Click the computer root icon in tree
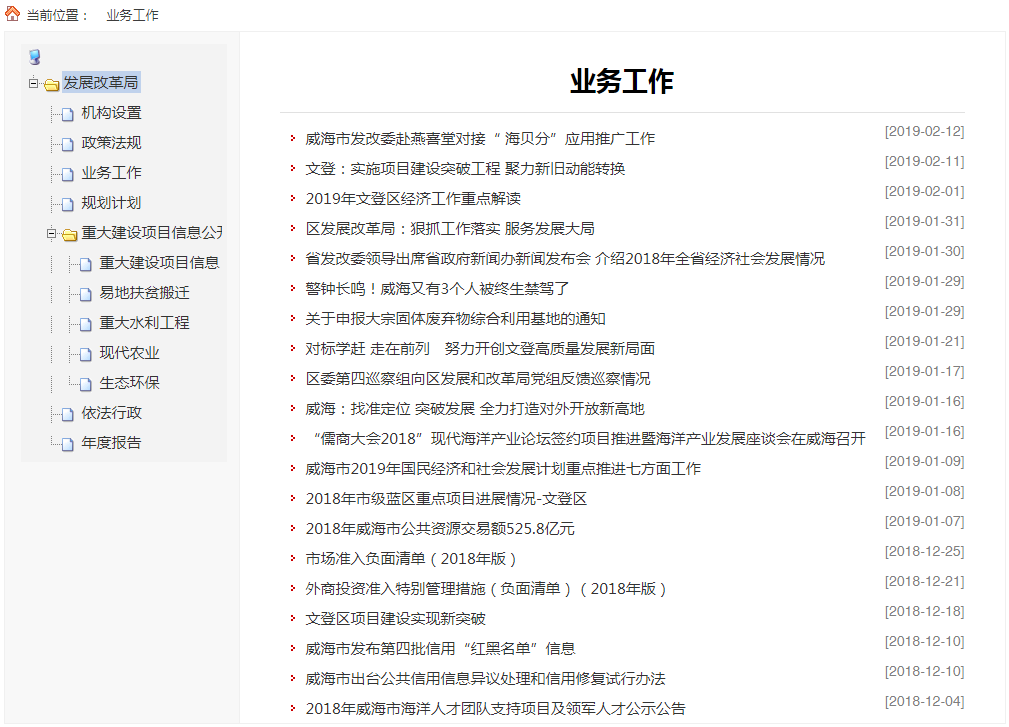This screenshot has height=727, width=1009. click(x=35, y=57)
